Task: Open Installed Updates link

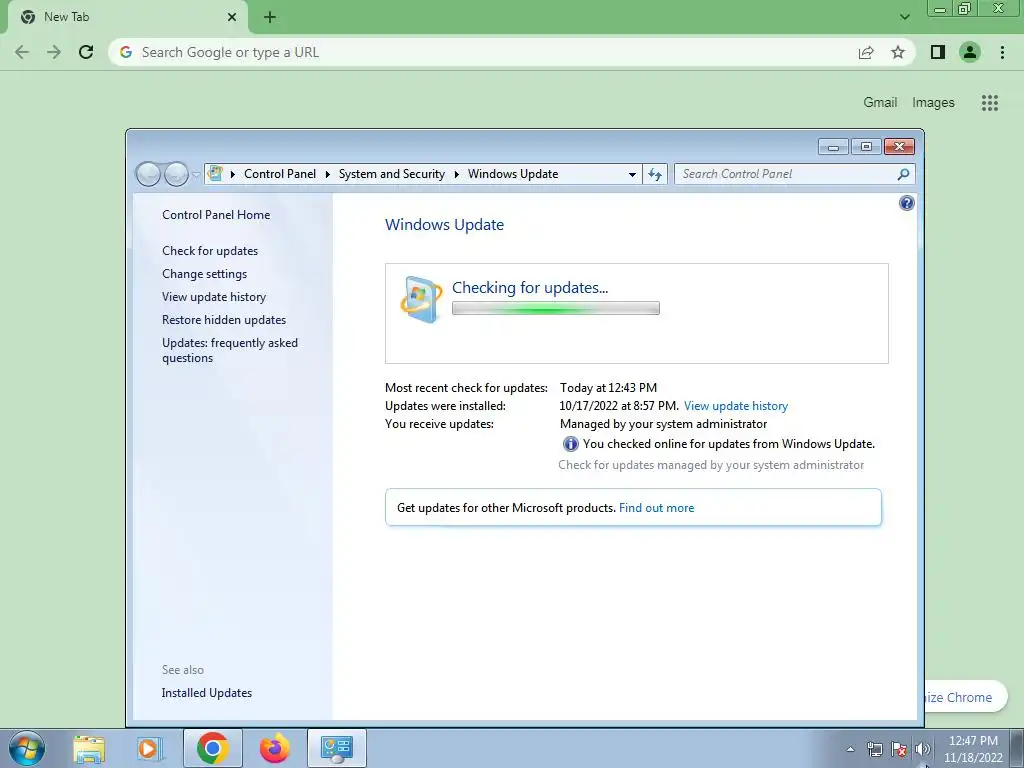Action: (x=206, y=693)
